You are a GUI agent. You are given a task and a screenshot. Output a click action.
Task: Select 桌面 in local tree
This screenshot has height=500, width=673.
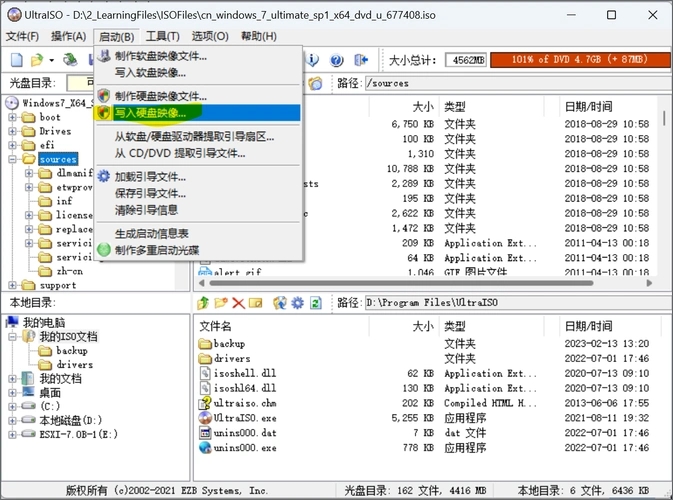(50, 393)
